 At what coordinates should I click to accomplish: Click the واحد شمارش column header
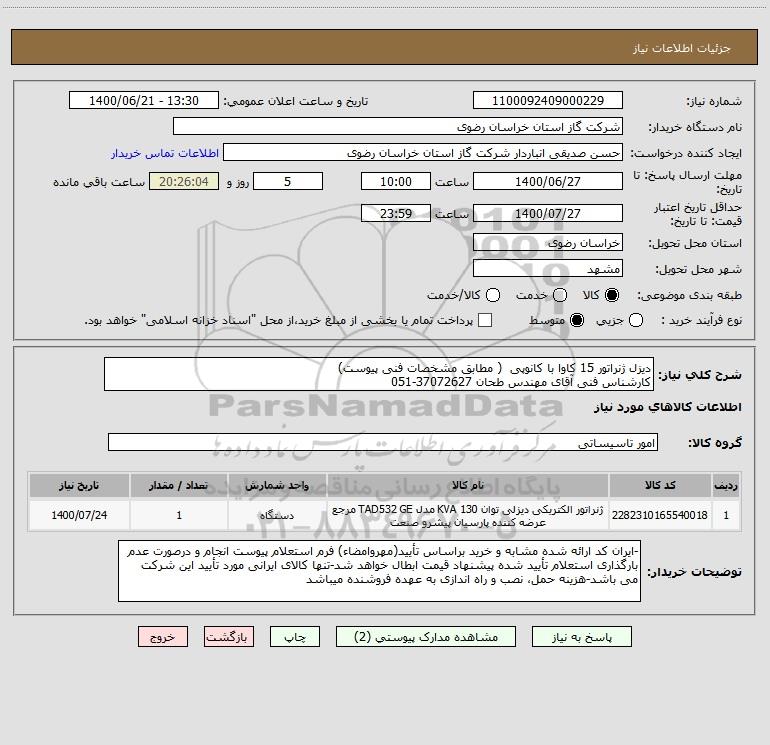click(277, 485)
